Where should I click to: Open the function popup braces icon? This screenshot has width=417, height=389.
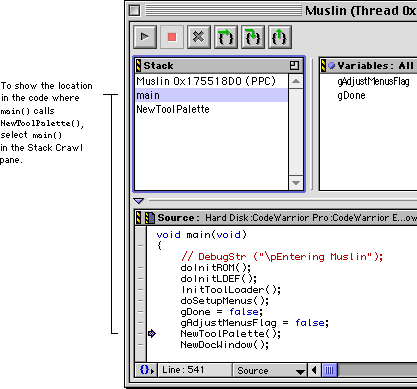click(x=146, y=370)
